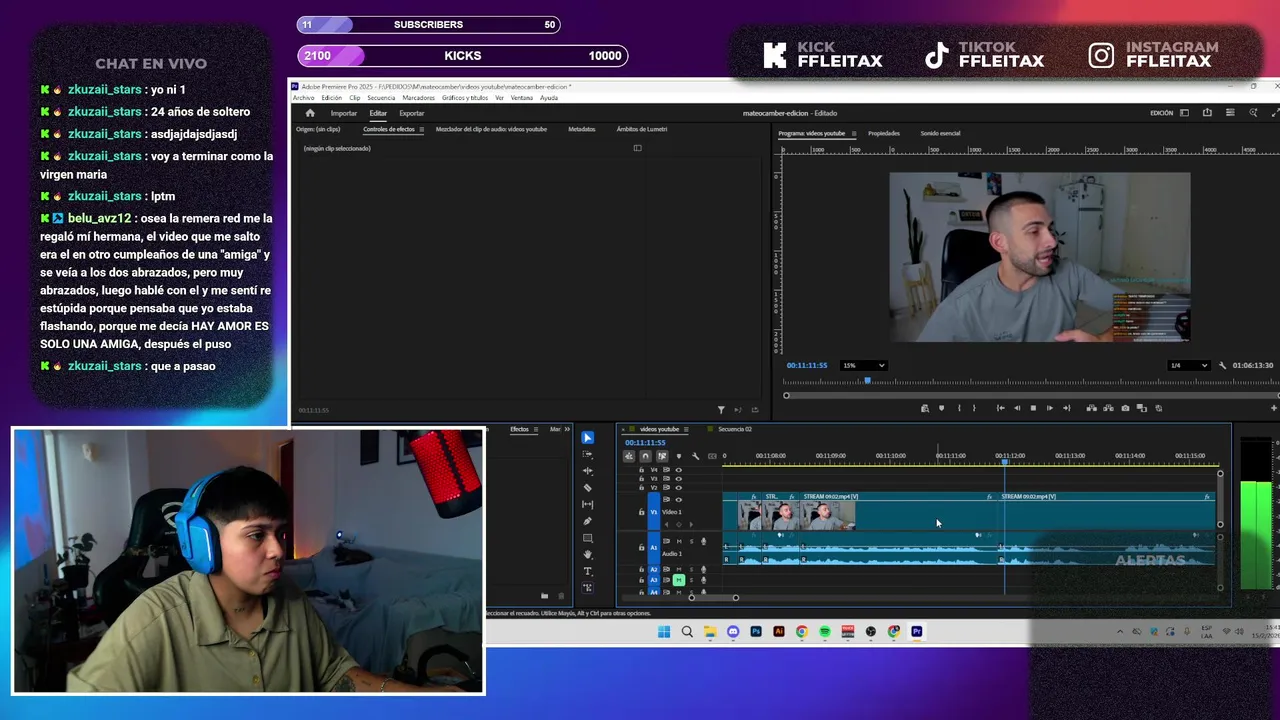
Task: Open the Program monitor button editor plus
Action: [x=1274, y=408]
